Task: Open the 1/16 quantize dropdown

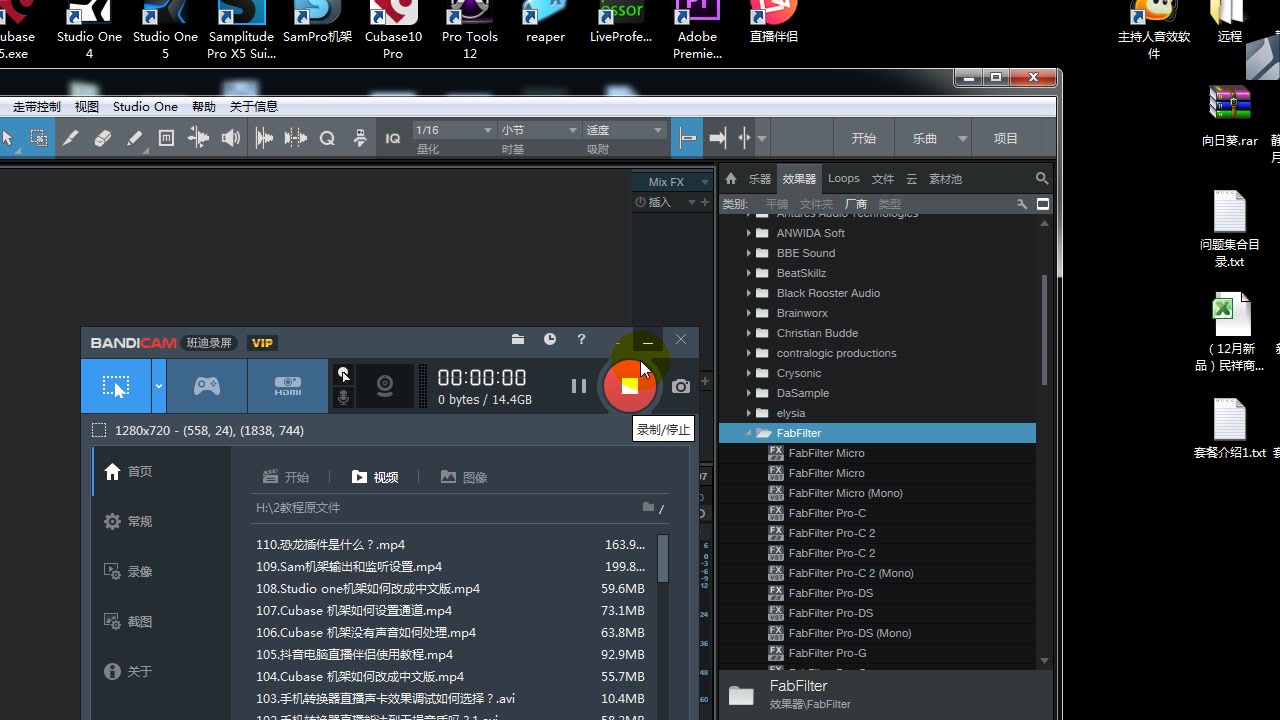Action: (x=454, y=130)
